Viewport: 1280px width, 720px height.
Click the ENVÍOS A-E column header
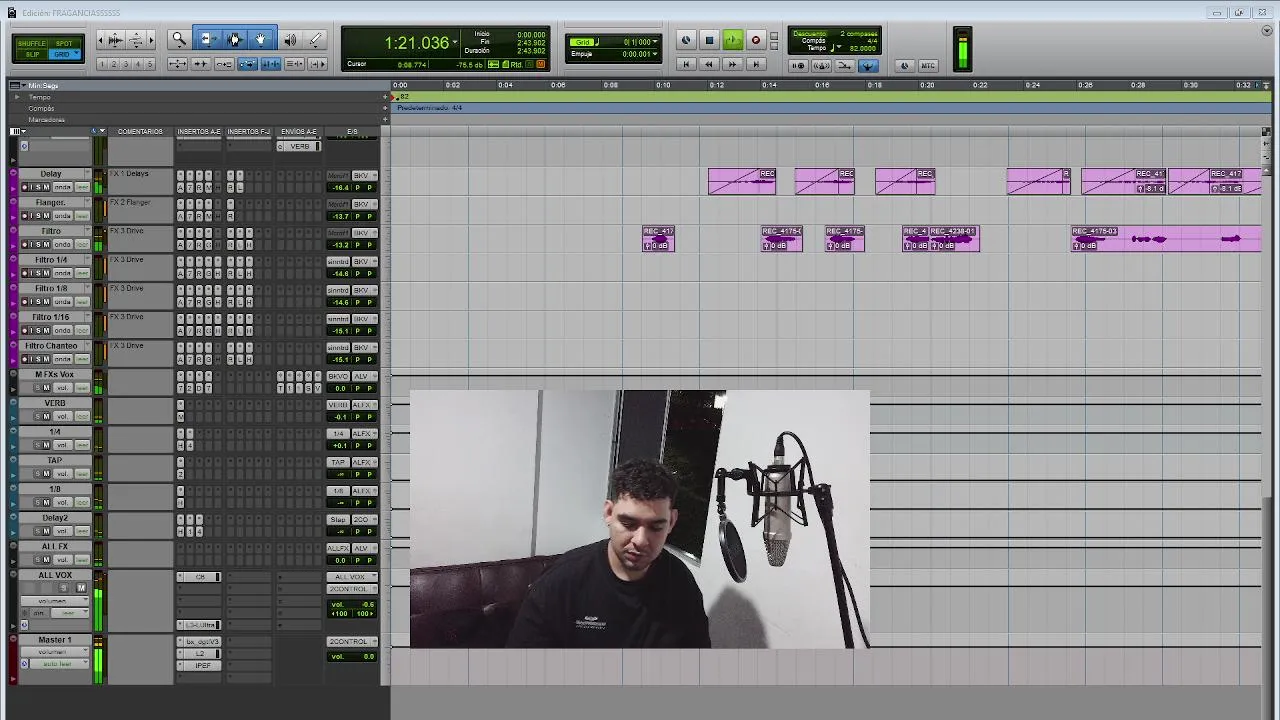299,132
